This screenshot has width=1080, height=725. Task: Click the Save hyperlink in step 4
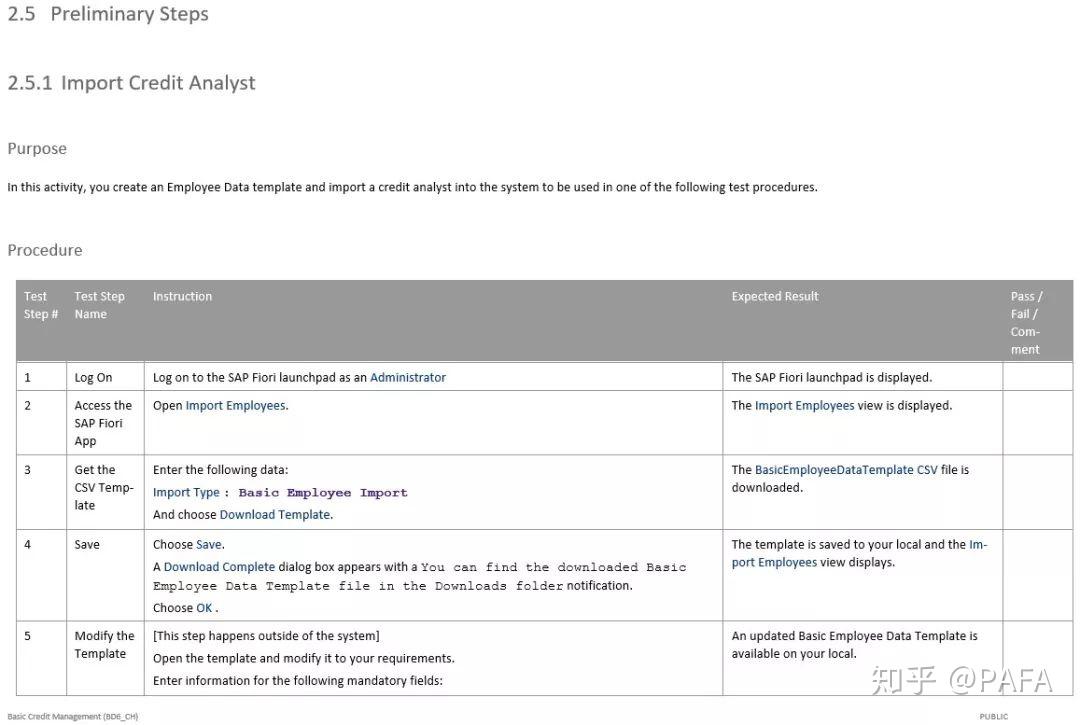click(x=206, y=544)
